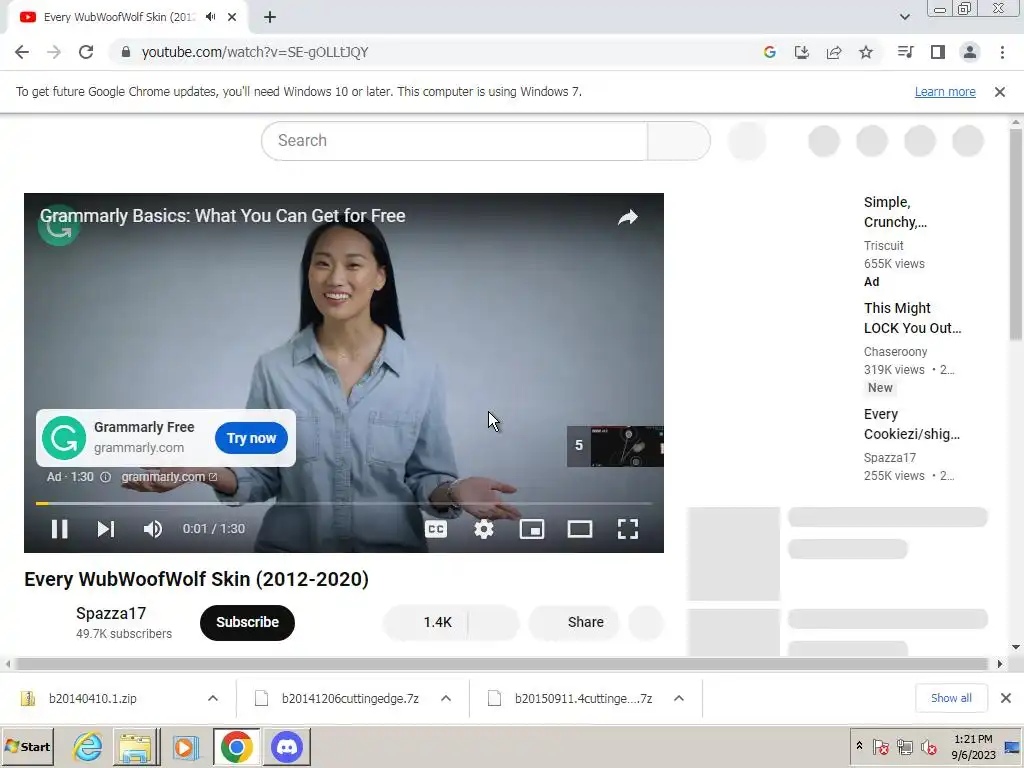Toggle Chrome side panel
The height and width of the screenshot is (768, 1024).
(938, 52)
